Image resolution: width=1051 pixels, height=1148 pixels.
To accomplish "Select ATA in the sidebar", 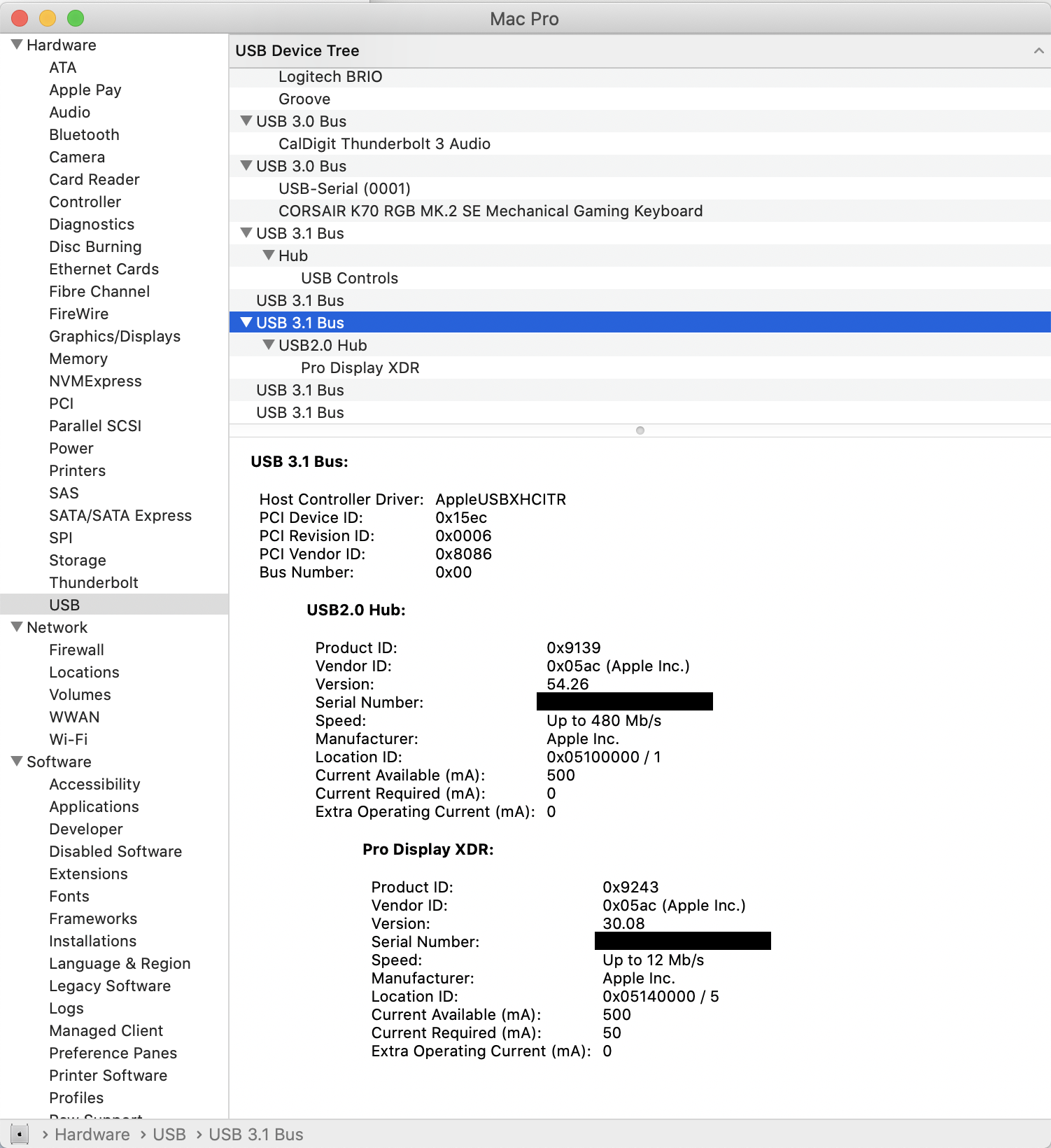I will (63, 68).
